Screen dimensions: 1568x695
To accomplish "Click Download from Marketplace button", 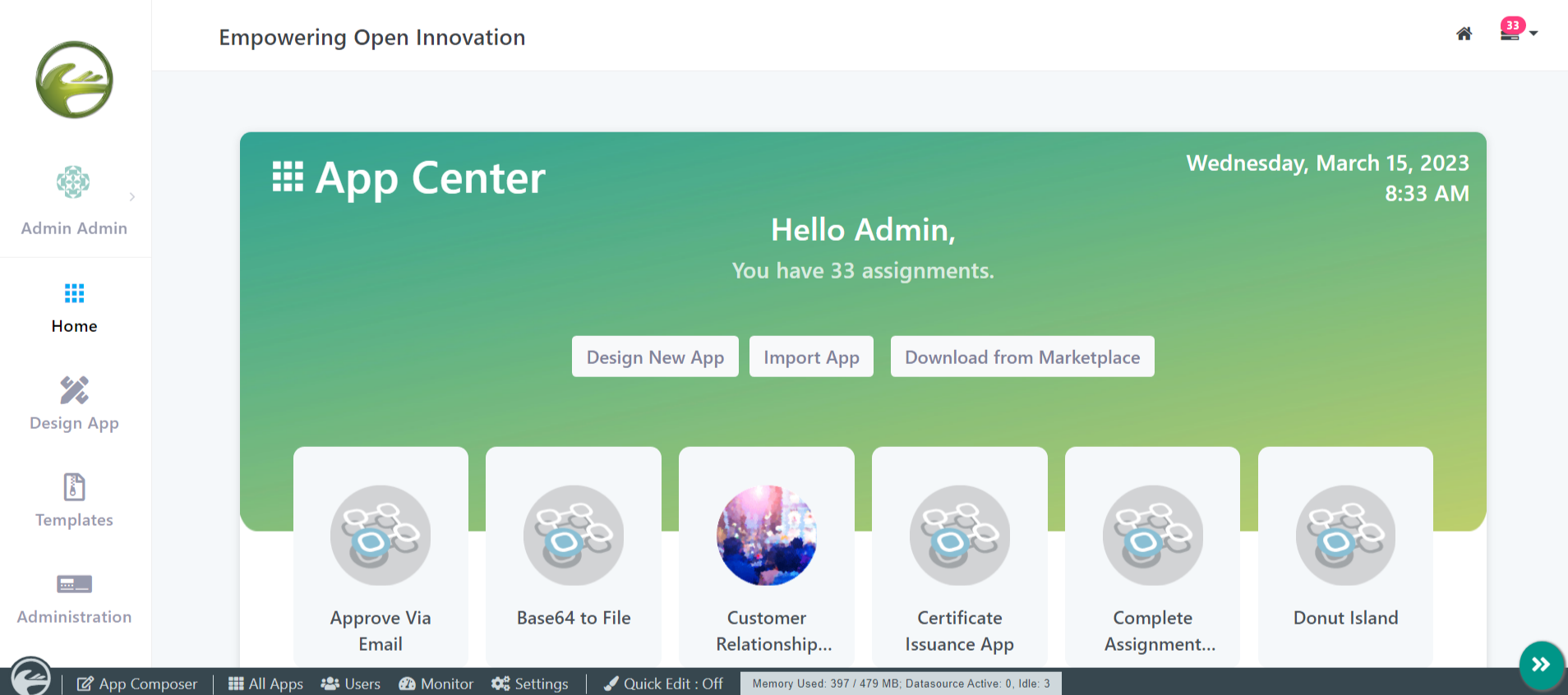I will [x=1022, y=357].
